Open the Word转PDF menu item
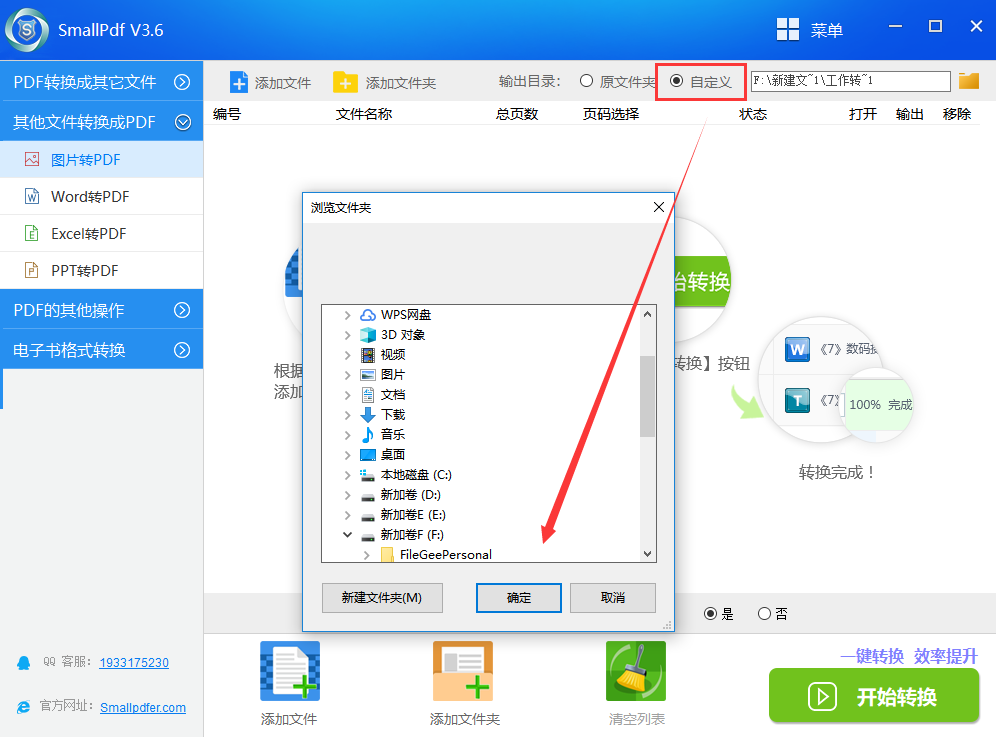Viewport: 996px width, 737px height. click(x=102, y=196)
